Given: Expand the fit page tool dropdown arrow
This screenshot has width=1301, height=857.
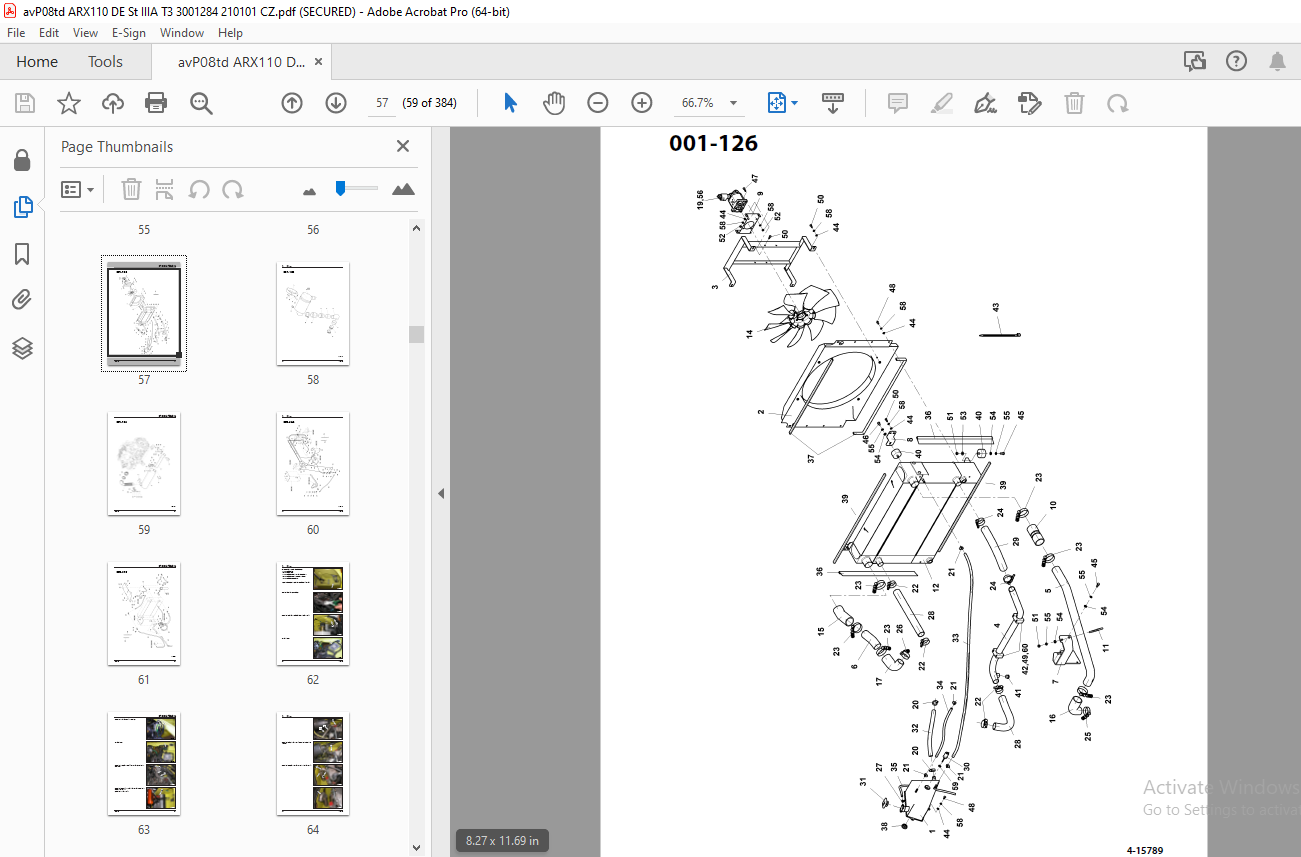Looking at the screenshot, I should click(x=795, y=103).
